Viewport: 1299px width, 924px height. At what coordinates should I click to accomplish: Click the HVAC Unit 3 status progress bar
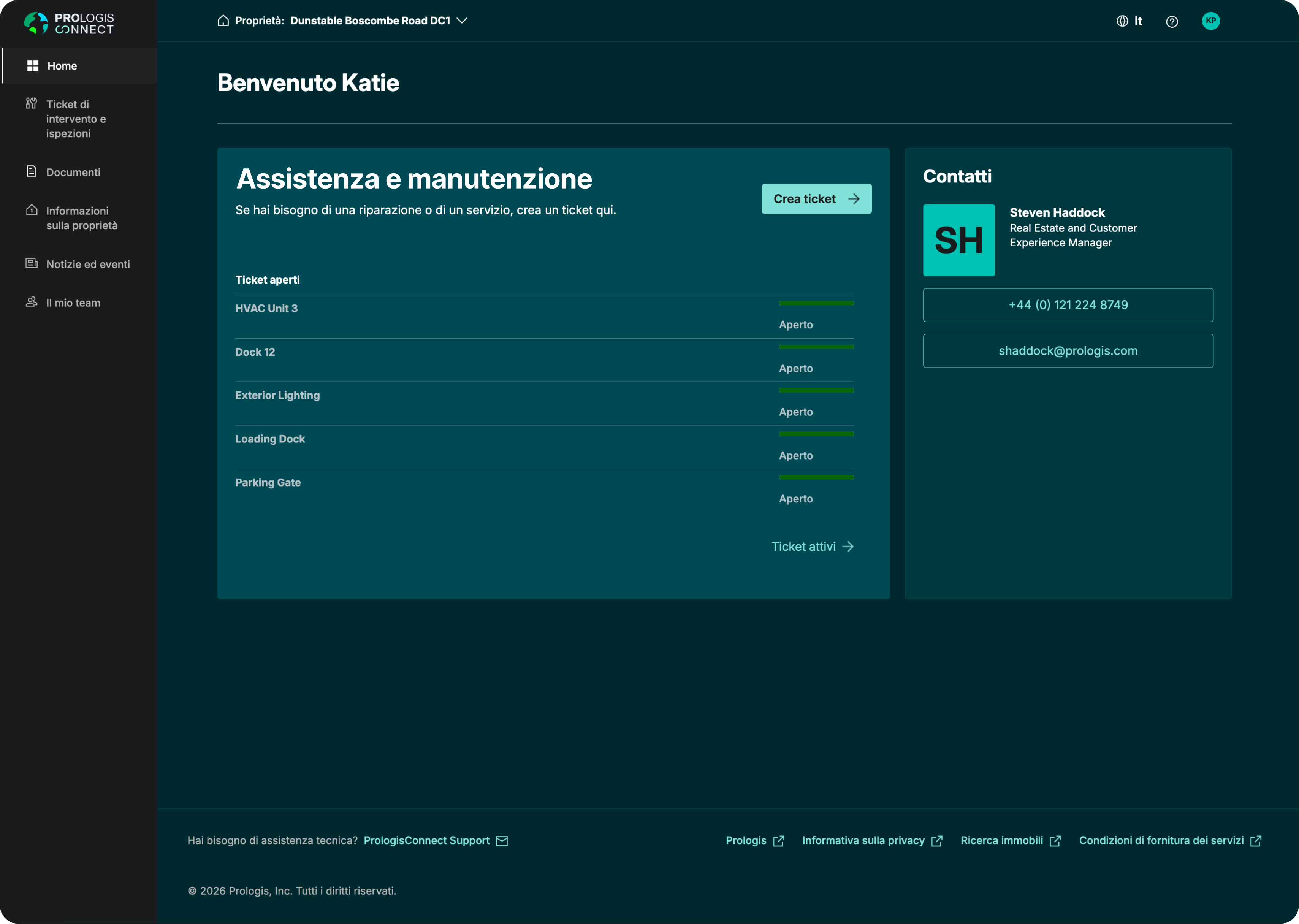816,303
